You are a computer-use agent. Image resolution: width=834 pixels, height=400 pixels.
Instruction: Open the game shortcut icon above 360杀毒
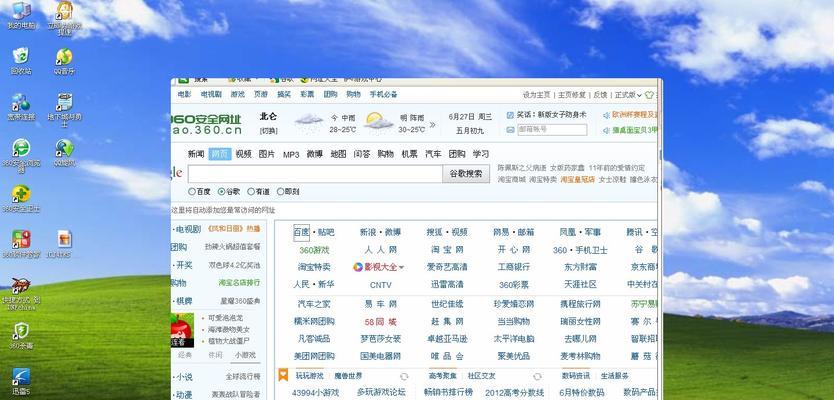(x=21, y=293)
